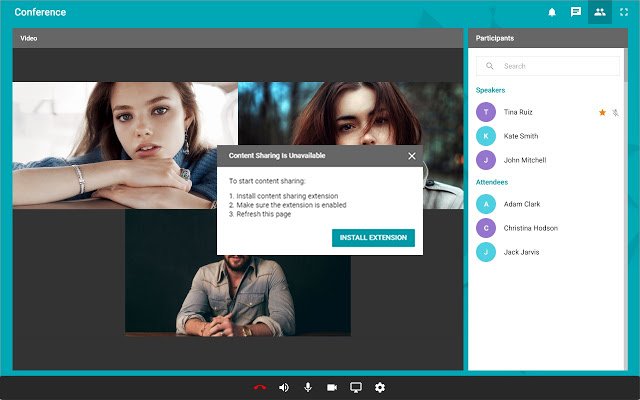The width and height of the screenshot is (640, 400).
Task: Open the notifications bell icon
Action: pos(552,12)
